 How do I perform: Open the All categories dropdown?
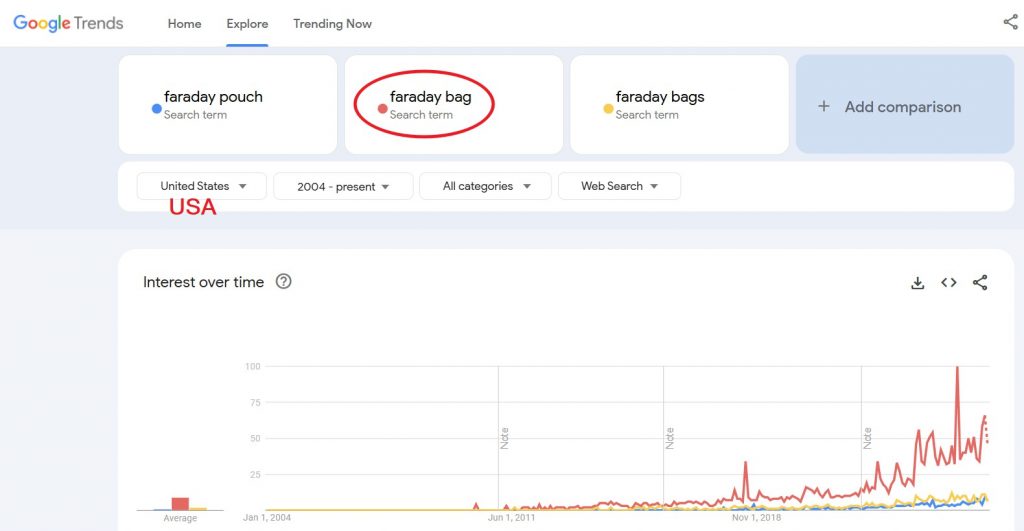[x=485, y=186]
